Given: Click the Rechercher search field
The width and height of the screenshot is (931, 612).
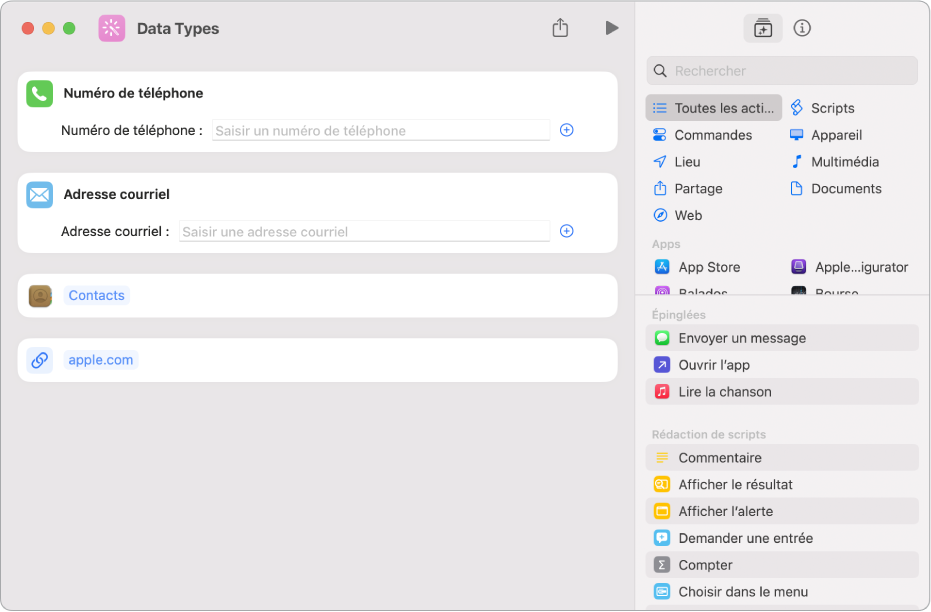Looking at the screenshot, I should 782,71.
